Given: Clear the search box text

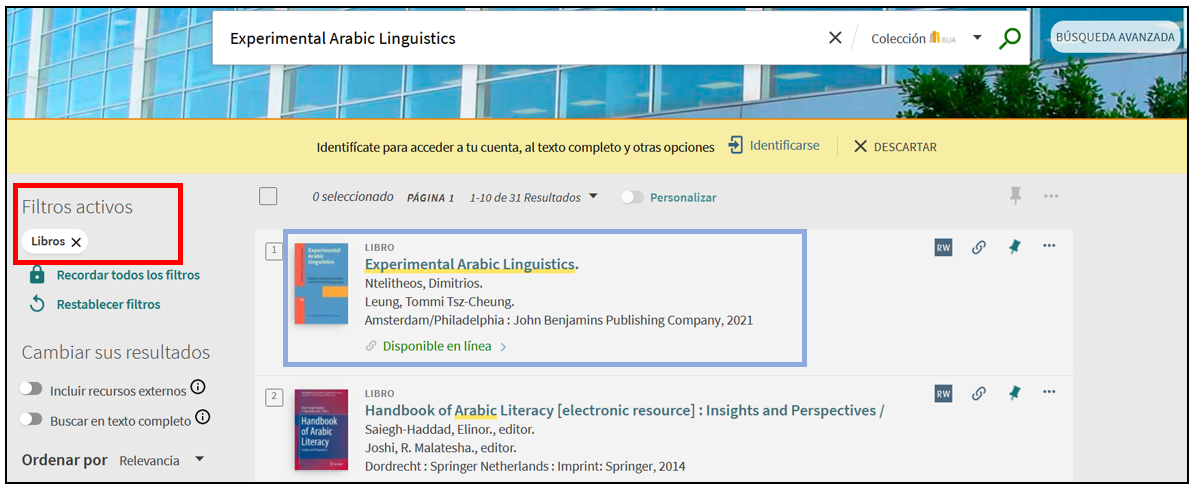Looking at the screenshot, I should pyautogui.click(x=835, y=38).
